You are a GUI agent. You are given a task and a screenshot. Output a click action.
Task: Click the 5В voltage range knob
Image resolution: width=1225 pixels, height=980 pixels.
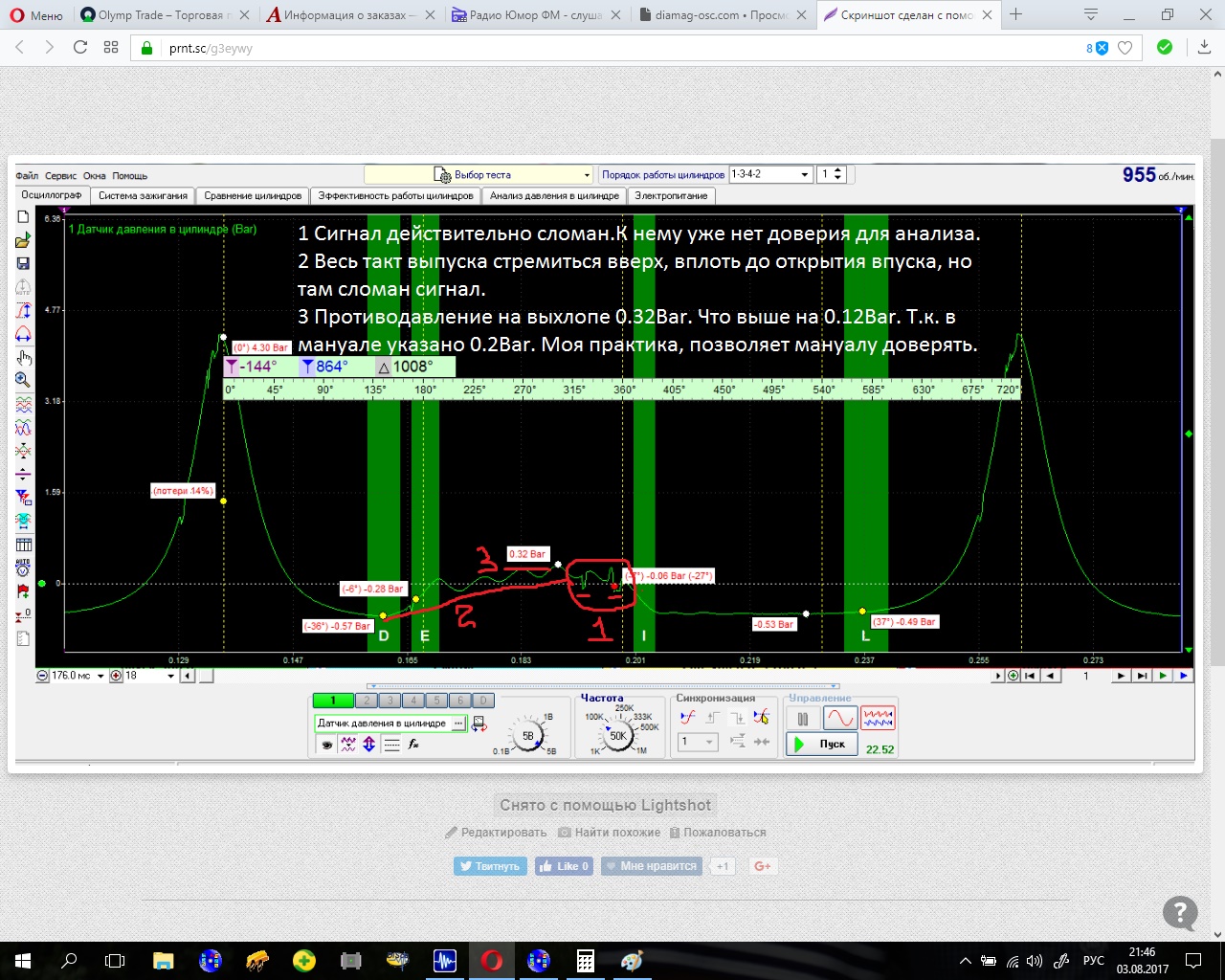pos(527,737)
